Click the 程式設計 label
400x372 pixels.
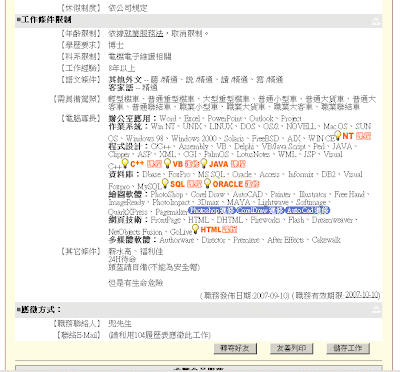coord(128,146)
